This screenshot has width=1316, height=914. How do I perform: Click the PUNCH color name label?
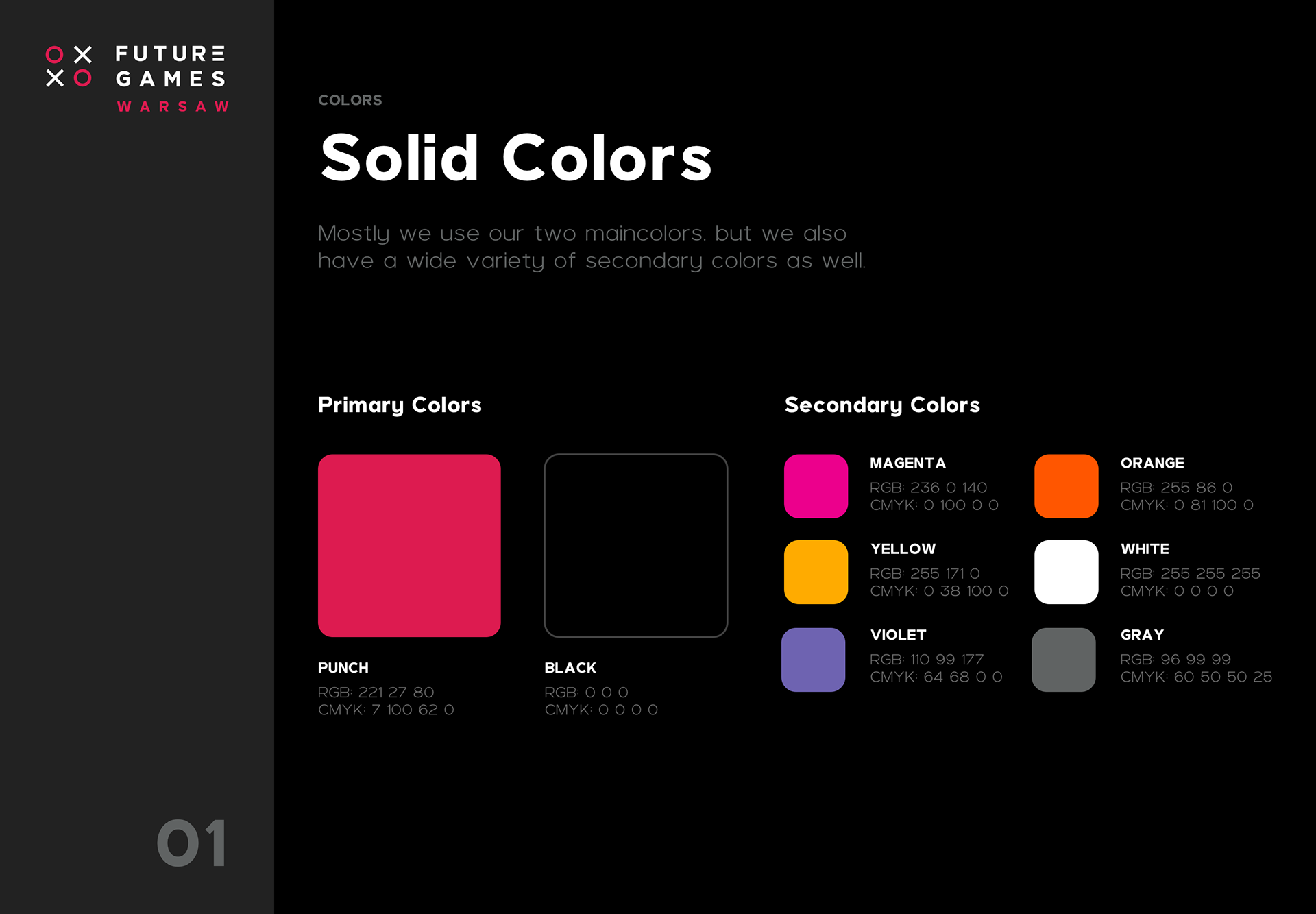pos(343,668)
